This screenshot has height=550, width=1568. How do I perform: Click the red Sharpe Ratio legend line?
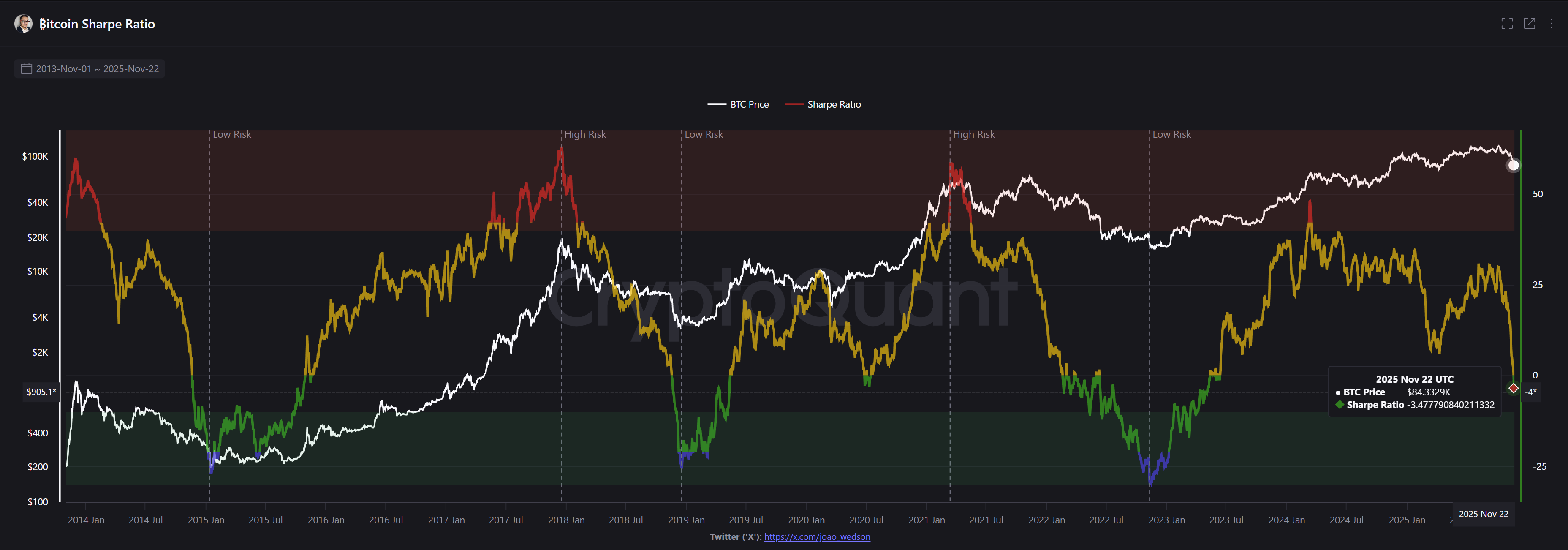click(x=794, y=105)
